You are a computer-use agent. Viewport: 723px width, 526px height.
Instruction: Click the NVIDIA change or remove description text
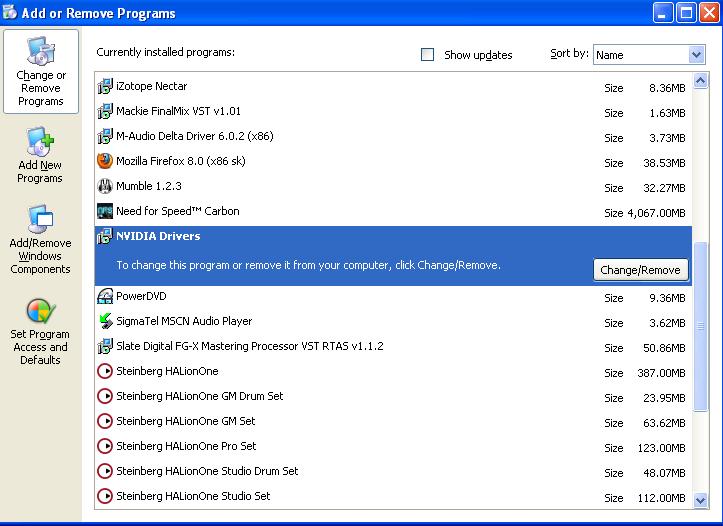308,266
